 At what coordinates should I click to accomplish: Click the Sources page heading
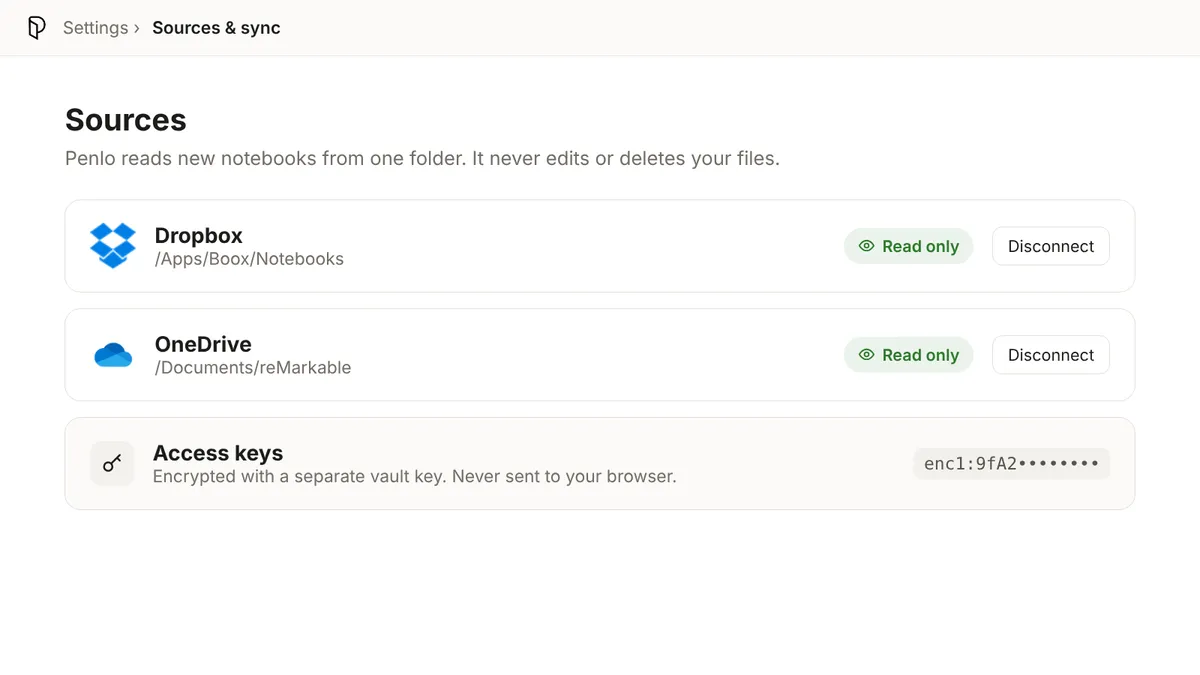(x=126, y=120)
